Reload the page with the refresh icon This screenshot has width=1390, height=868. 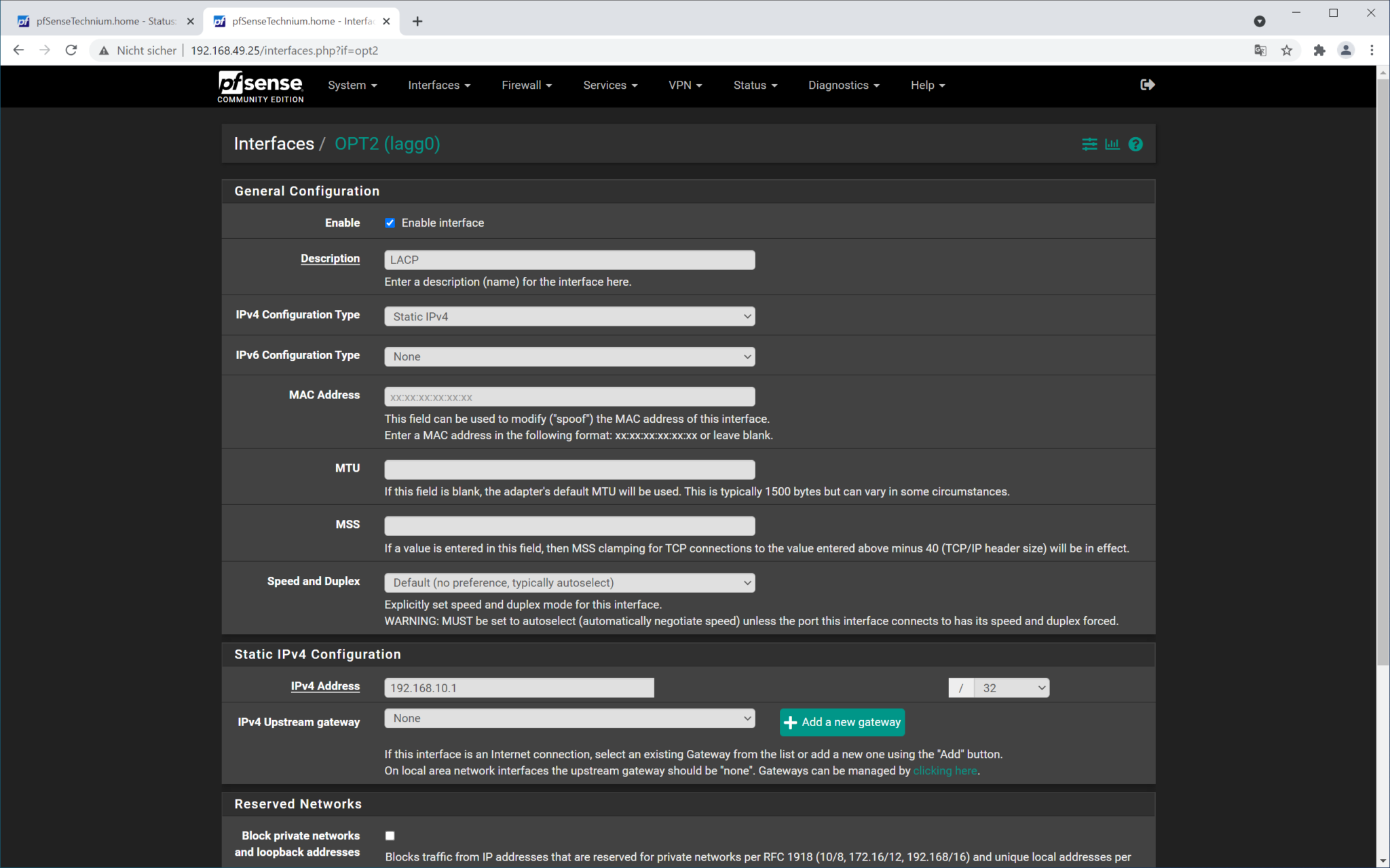point(71,50)
